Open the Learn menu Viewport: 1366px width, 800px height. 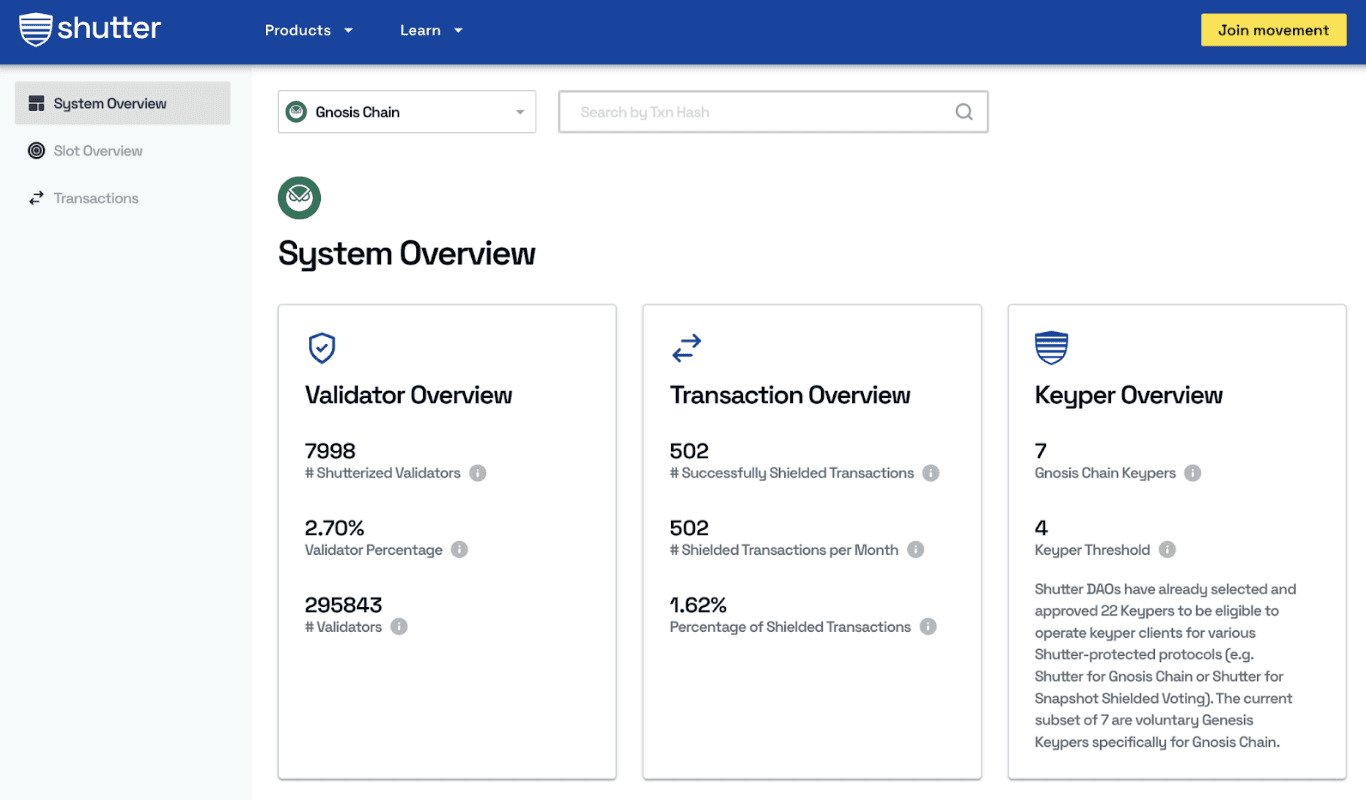pyautogui.click(x=431, y=30)
